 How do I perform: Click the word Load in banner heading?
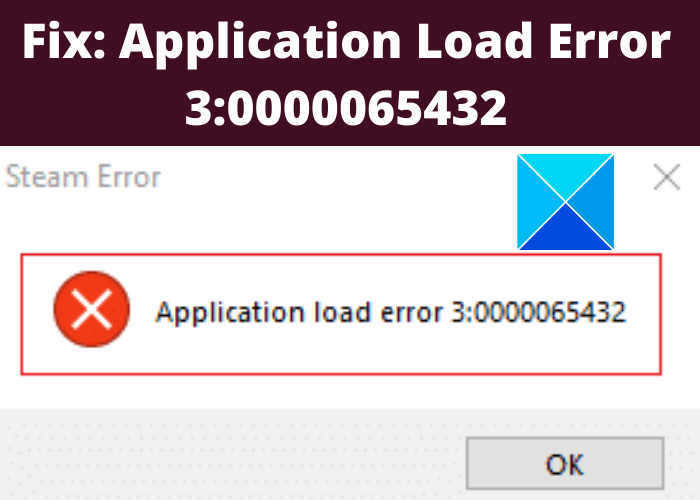[474, 42]
